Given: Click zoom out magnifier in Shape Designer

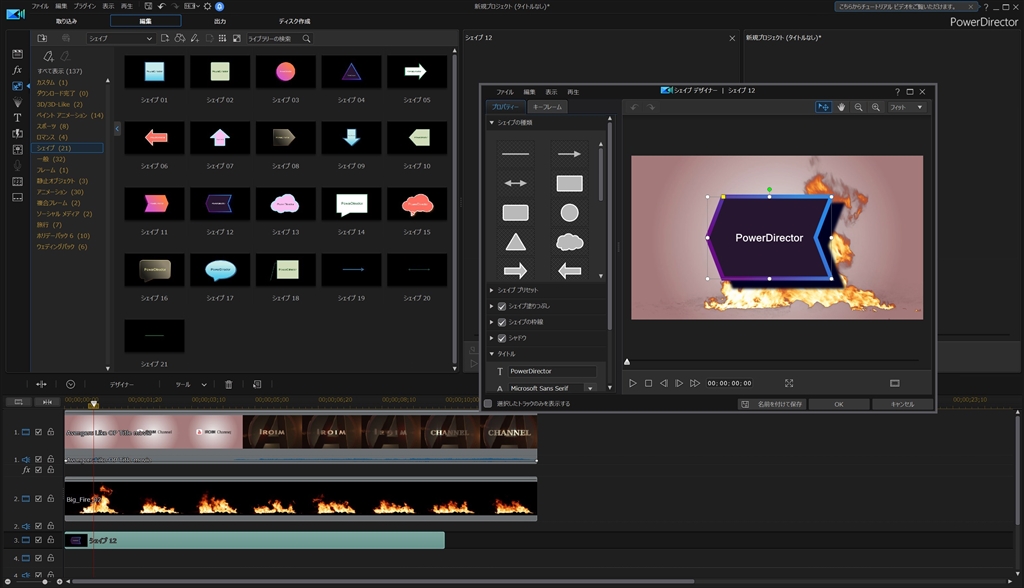Looking at the screenshot, I should click(859, 107).
